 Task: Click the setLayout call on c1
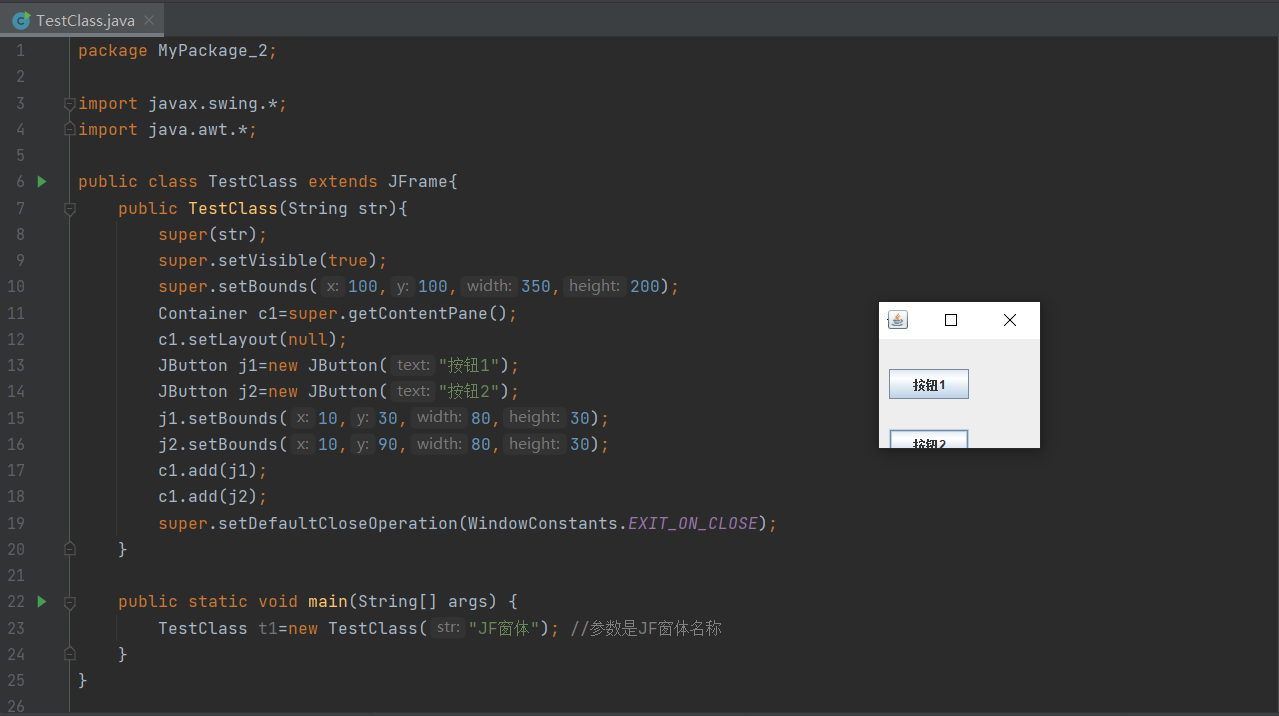click(233, 339)
